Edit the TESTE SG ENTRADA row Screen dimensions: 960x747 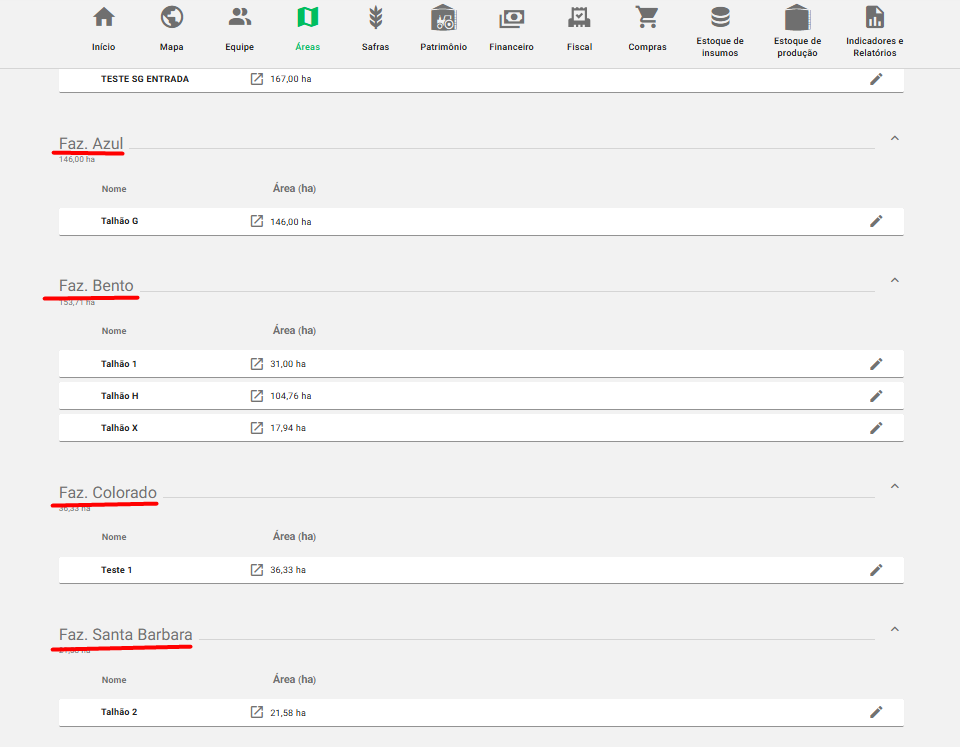876,79
